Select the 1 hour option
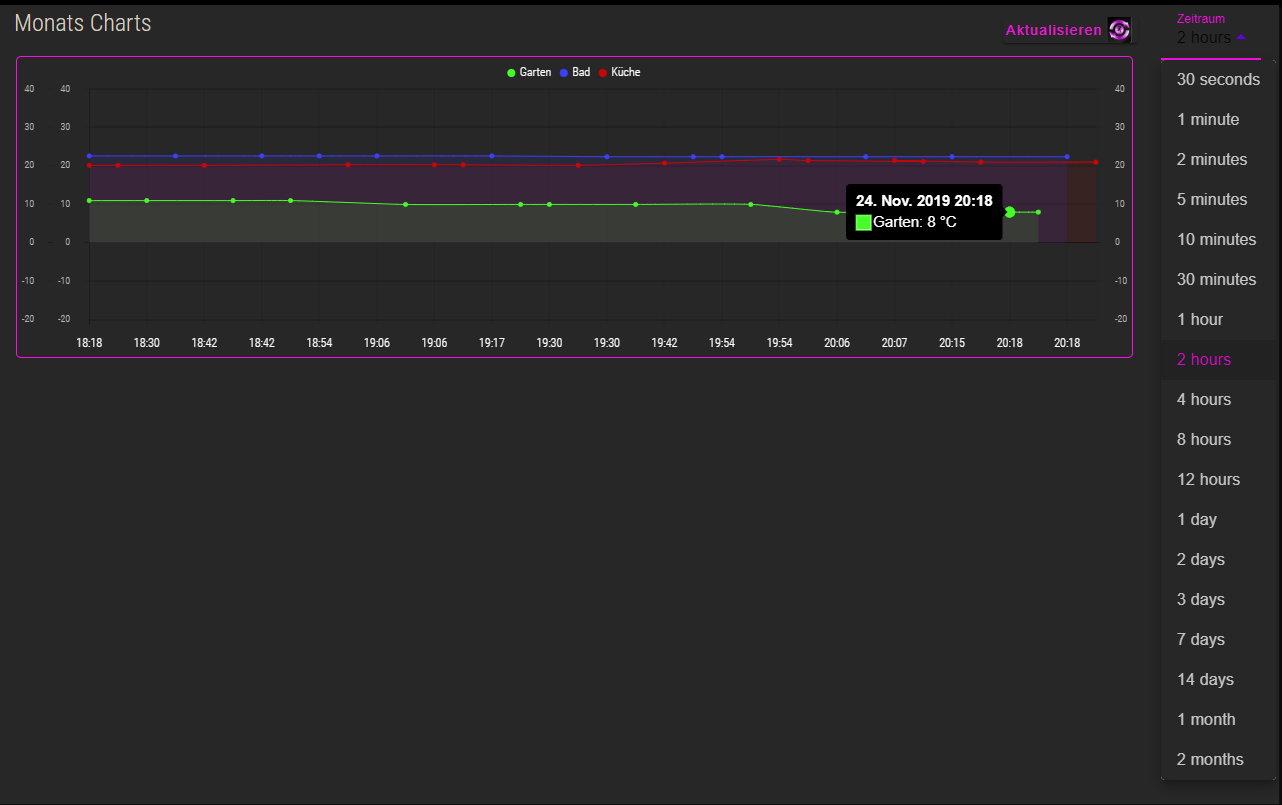The image size is (1282, 805). tap(1218, 319)
